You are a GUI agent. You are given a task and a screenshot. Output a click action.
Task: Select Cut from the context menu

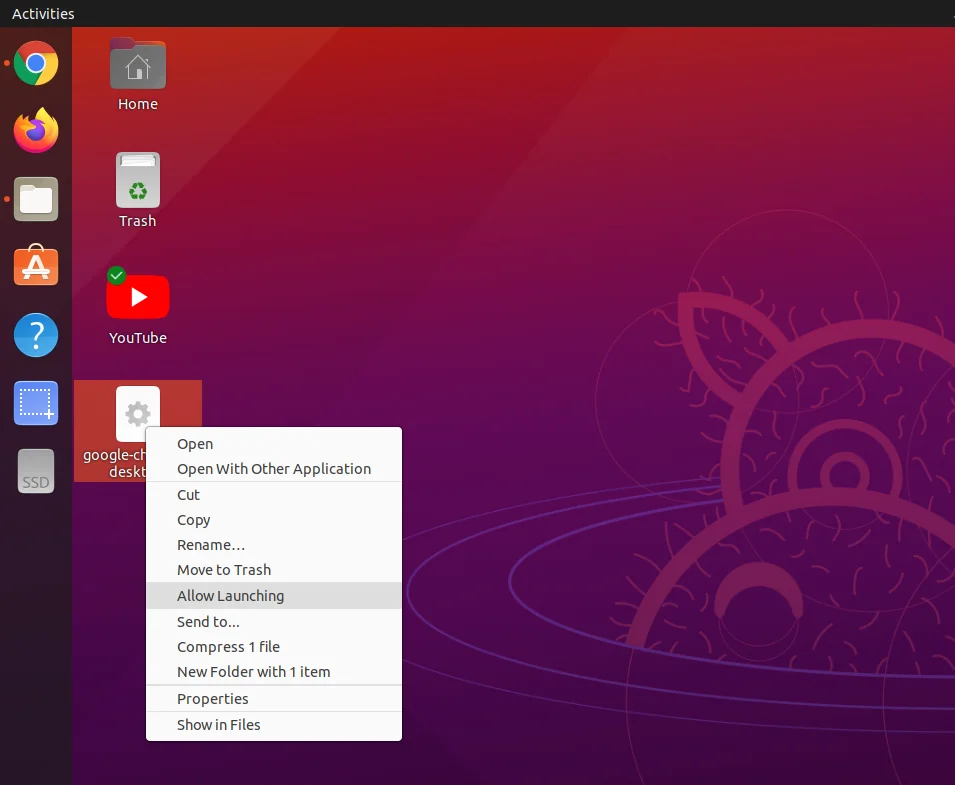[x=188, y=494]
